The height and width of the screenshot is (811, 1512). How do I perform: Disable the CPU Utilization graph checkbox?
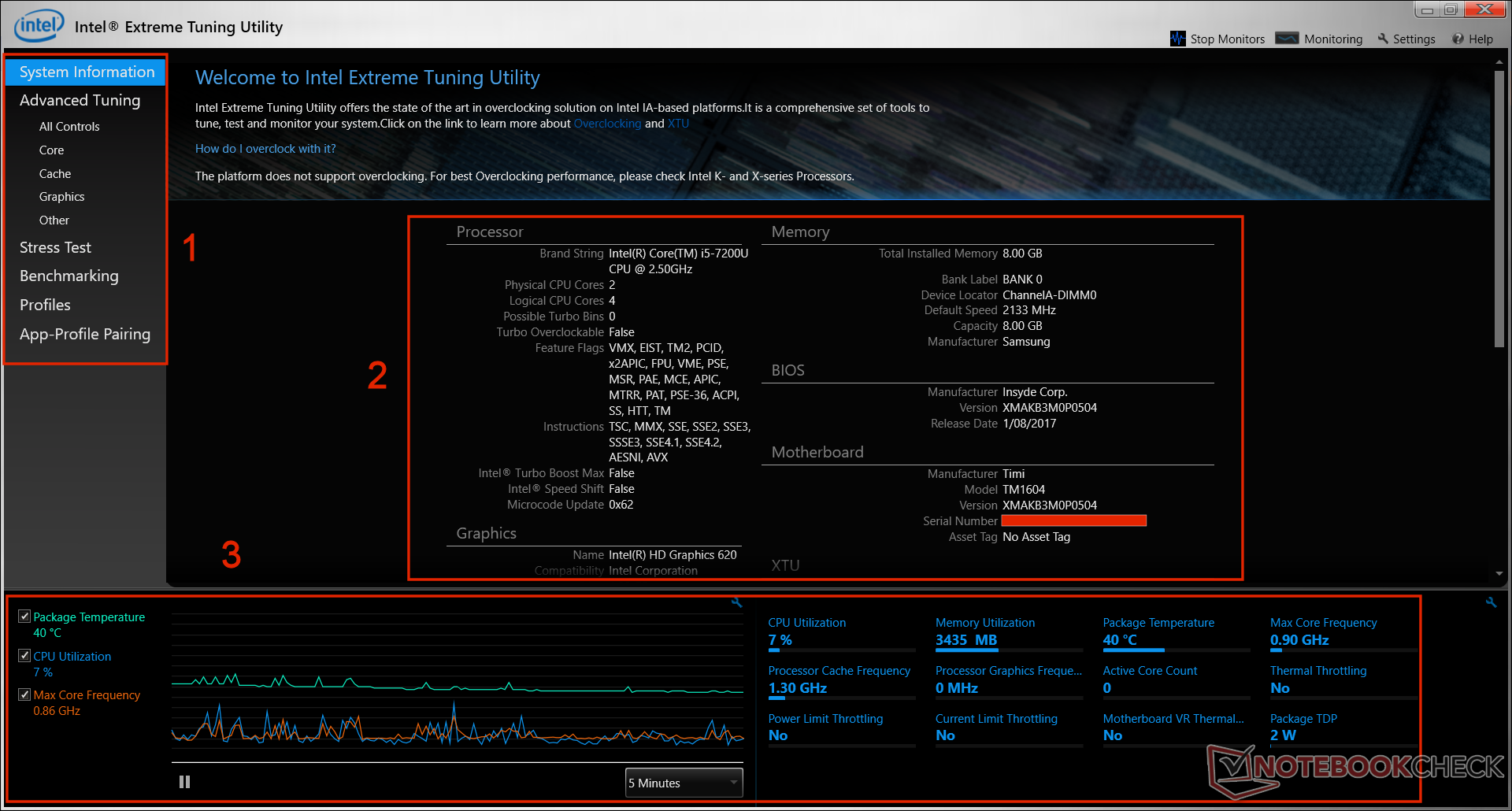coord(24,655)
